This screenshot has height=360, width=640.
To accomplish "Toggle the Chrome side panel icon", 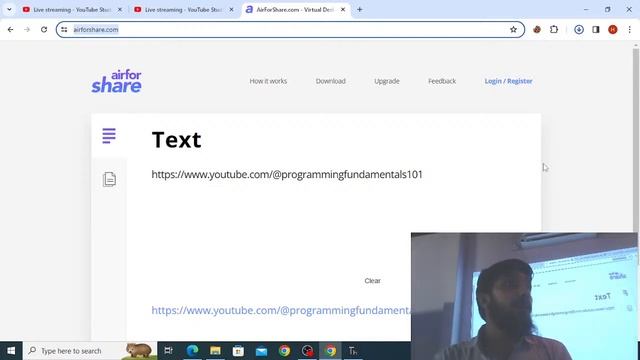I will (x=596, y=29).
